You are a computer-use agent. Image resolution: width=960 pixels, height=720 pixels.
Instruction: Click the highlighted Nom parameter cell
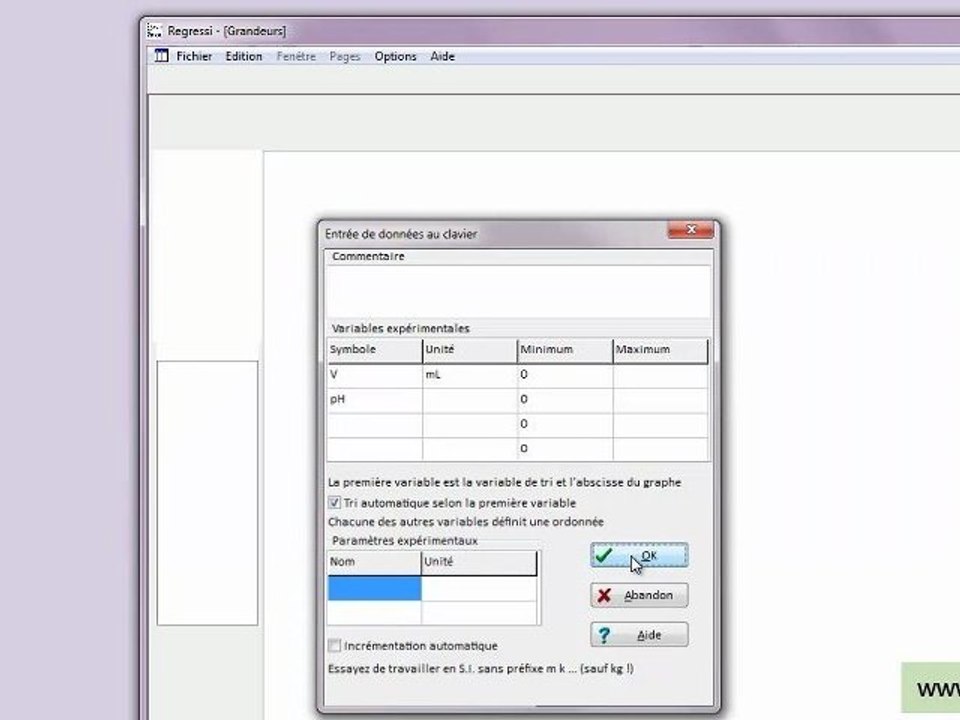click(x=374, y=588)
